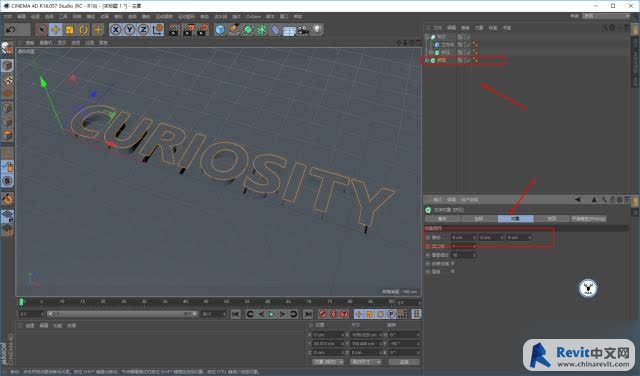The image size is (640, 376).
Task: Add a Light object from the toolbar
Action: coord(317,30)
